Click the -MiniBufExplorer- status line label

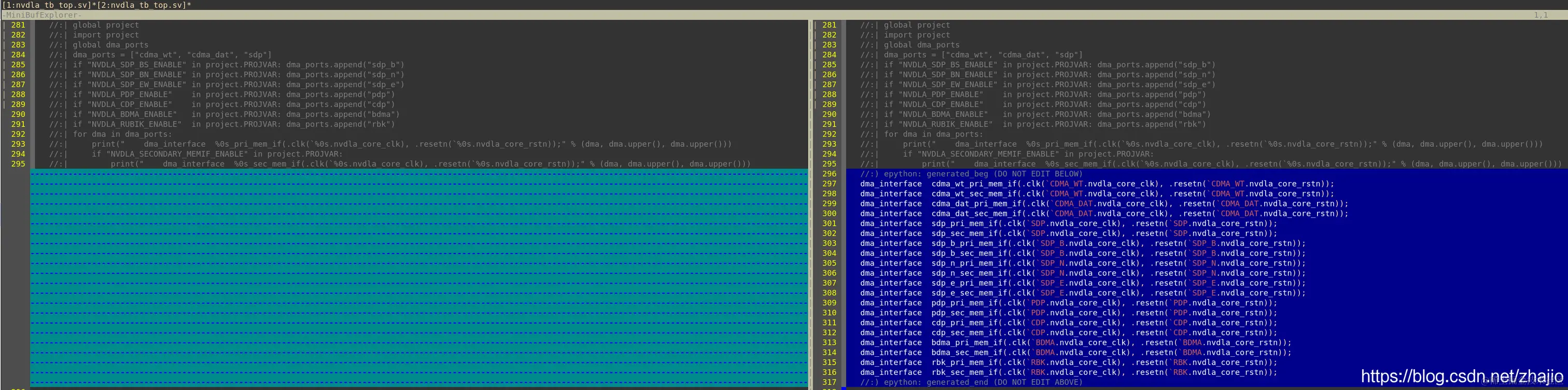point(41,15)
